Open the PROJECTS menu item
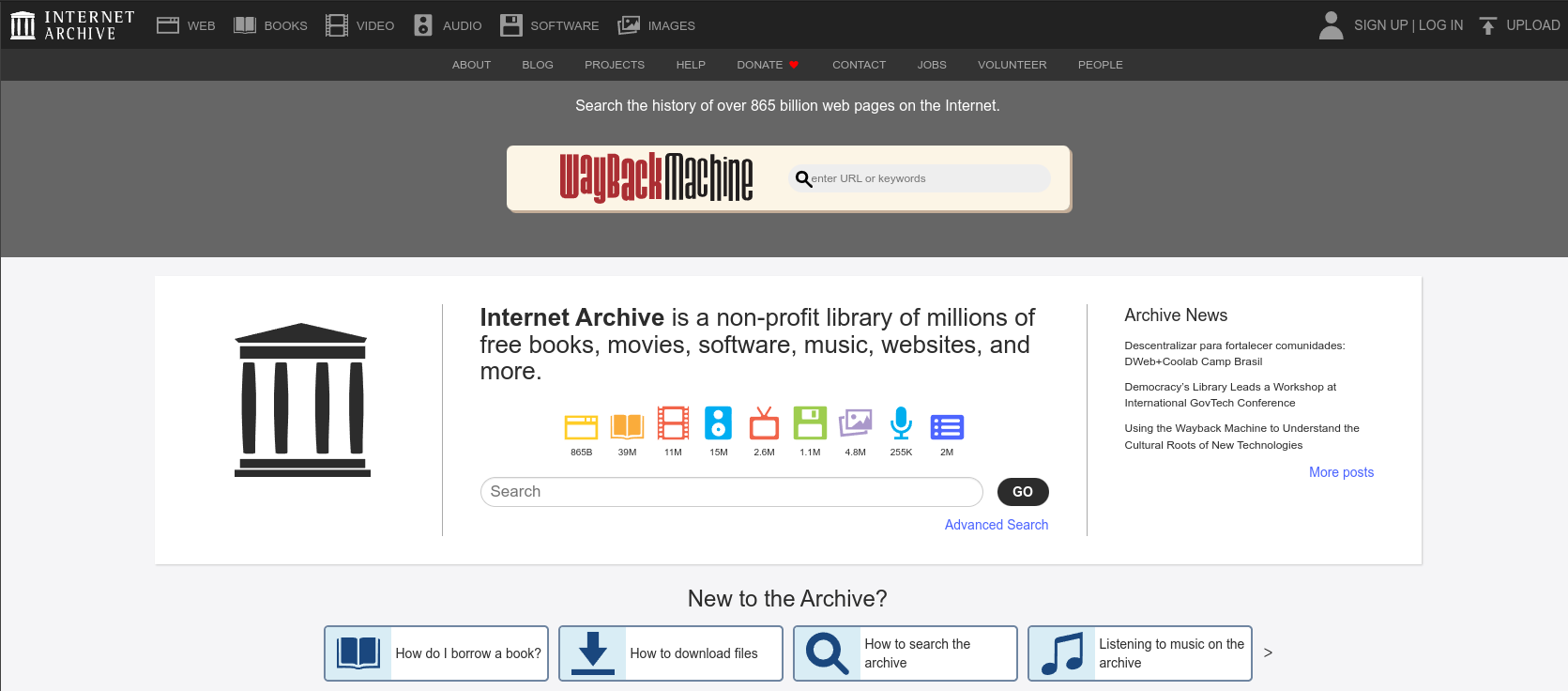This screenshot has height=691, width=1568. [615, 65]
